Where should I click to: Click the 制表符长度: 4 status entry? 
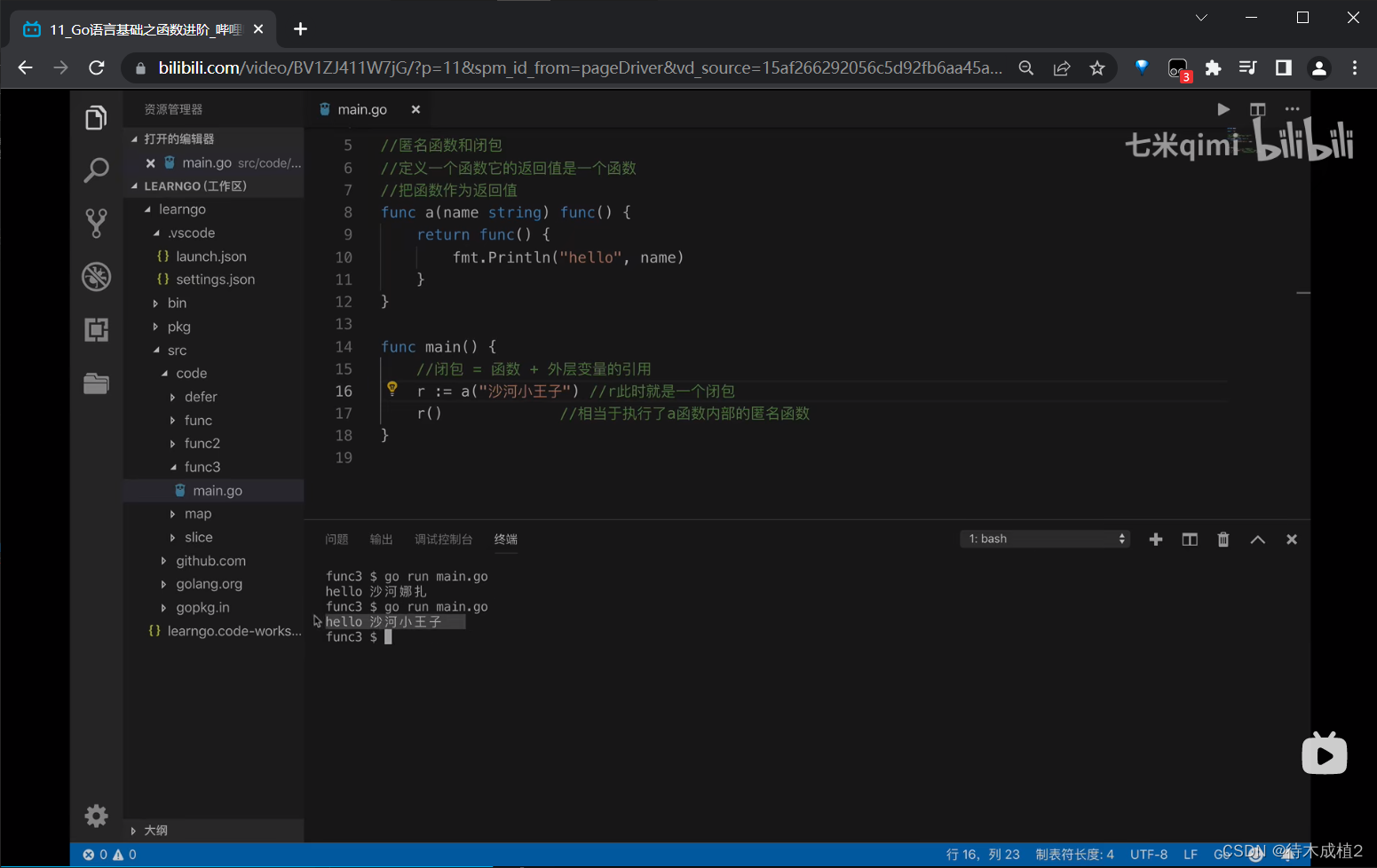tap(1074, 855)
